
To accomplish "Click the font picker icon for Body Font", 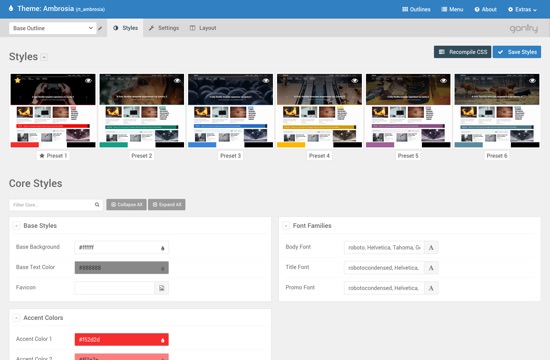I will pos(431,247).
